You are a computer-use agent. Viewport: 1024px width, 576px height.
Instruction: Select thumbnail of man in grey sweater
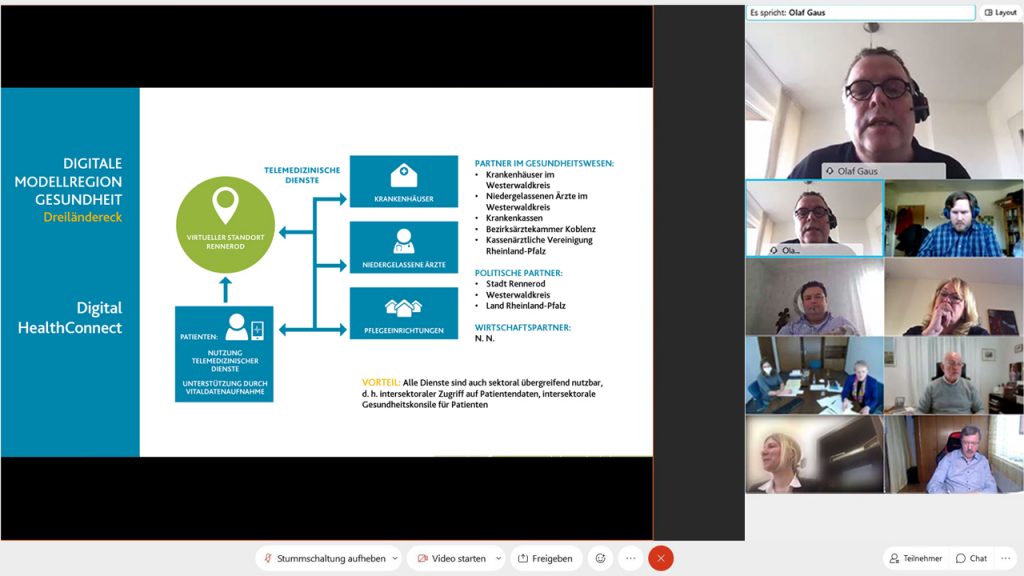[x=954, y=376]
